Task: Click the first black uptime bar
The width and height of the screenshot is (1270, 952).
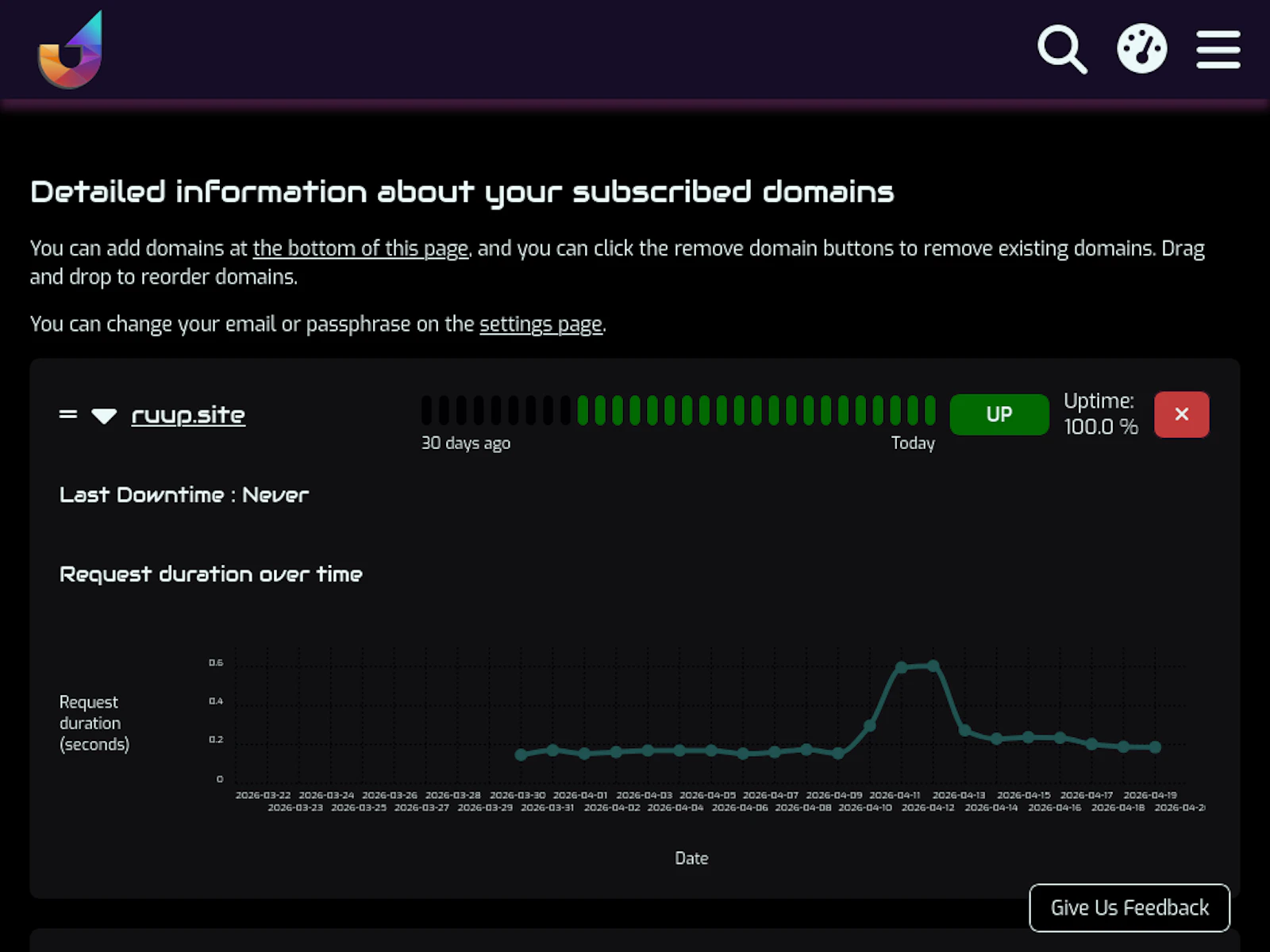Action: click(x=427, y=410)
